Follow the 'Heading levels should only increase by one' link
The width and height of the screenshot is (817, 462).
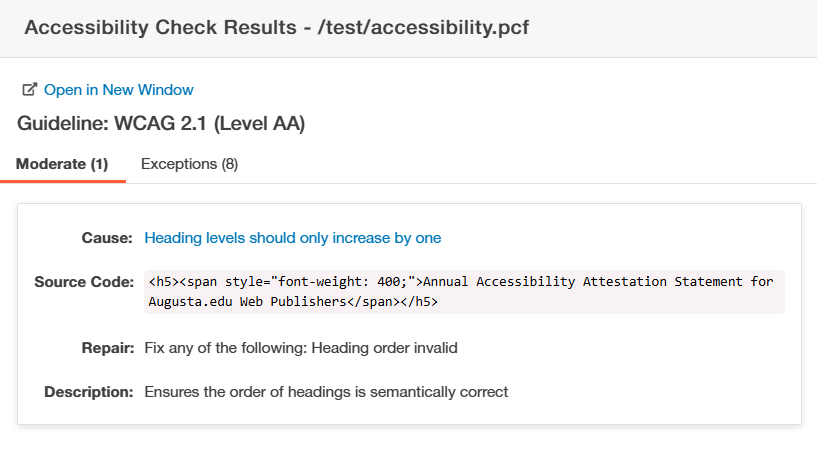pos(292,238)
